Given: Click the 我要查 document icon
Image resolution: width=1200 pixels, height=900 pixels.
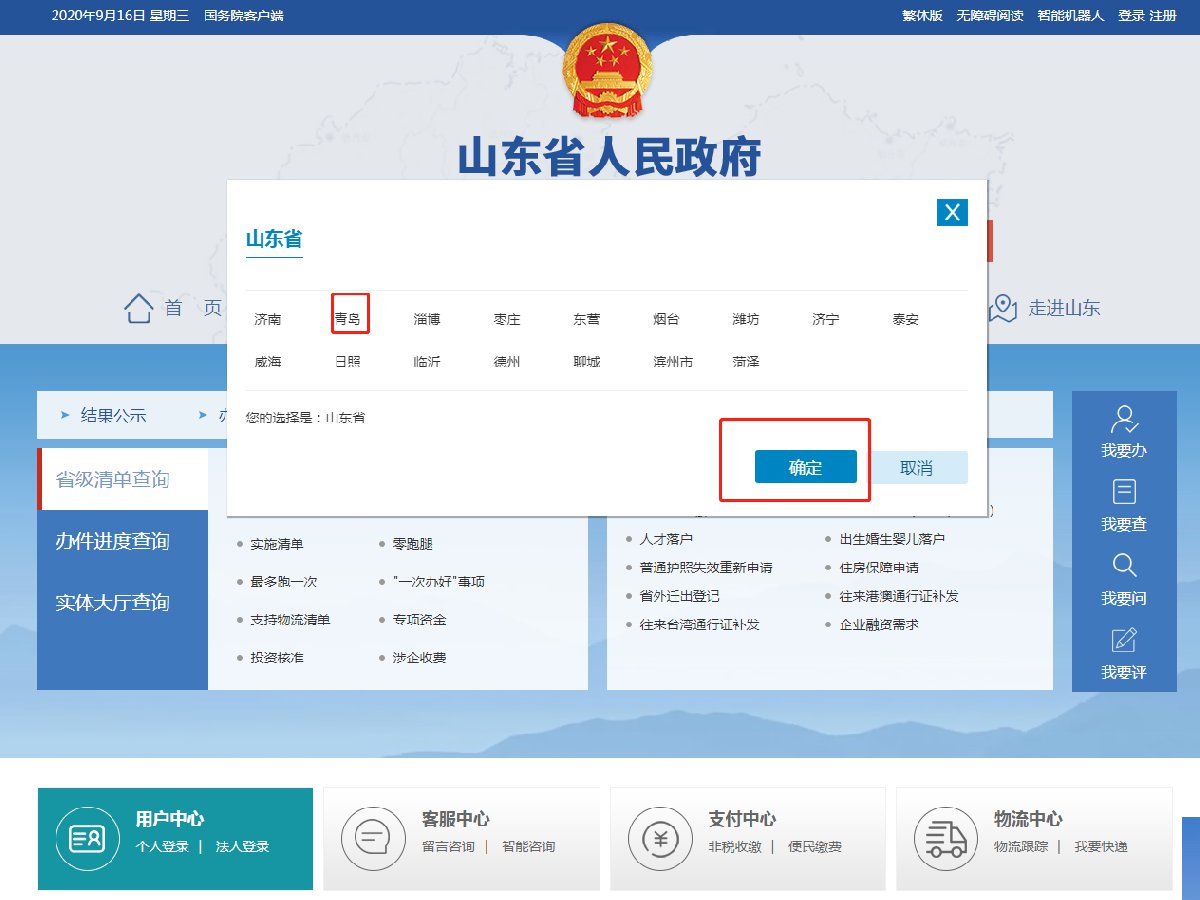Looking at the screenshot, I should [x=1124, y=491].
